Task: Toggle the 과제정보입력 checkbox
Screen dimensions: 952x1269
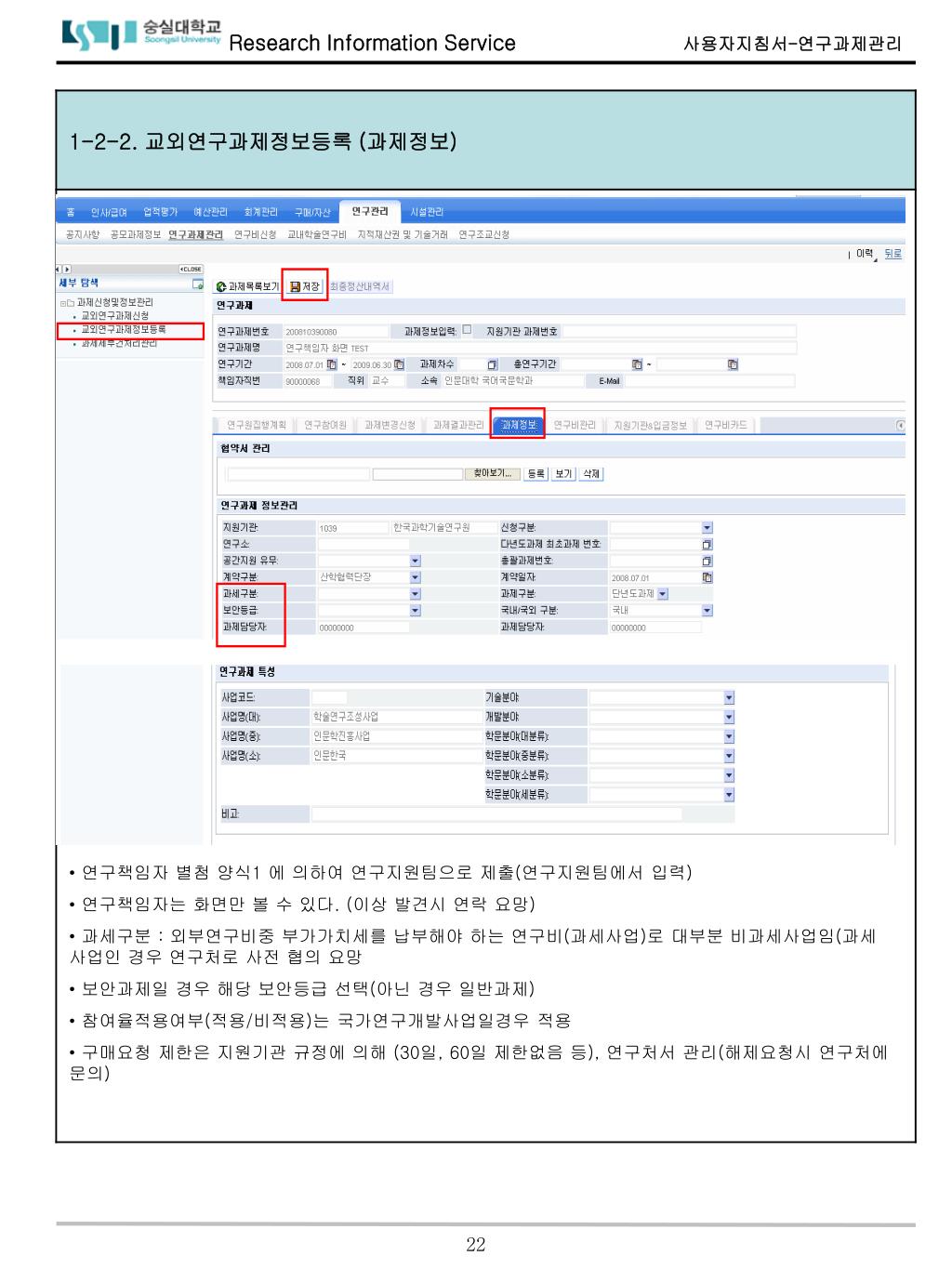Action: click(467, 329)
